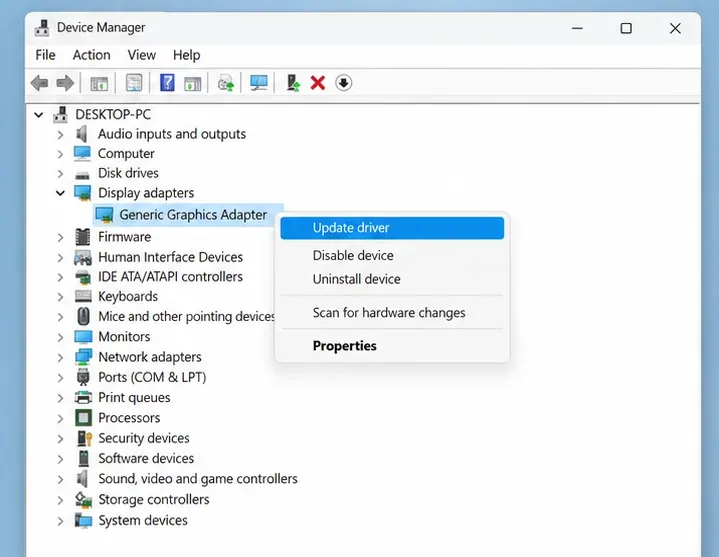Expand the Storage controllers chevron
Viewport: 719px width, 557px height.
point(60,500)
